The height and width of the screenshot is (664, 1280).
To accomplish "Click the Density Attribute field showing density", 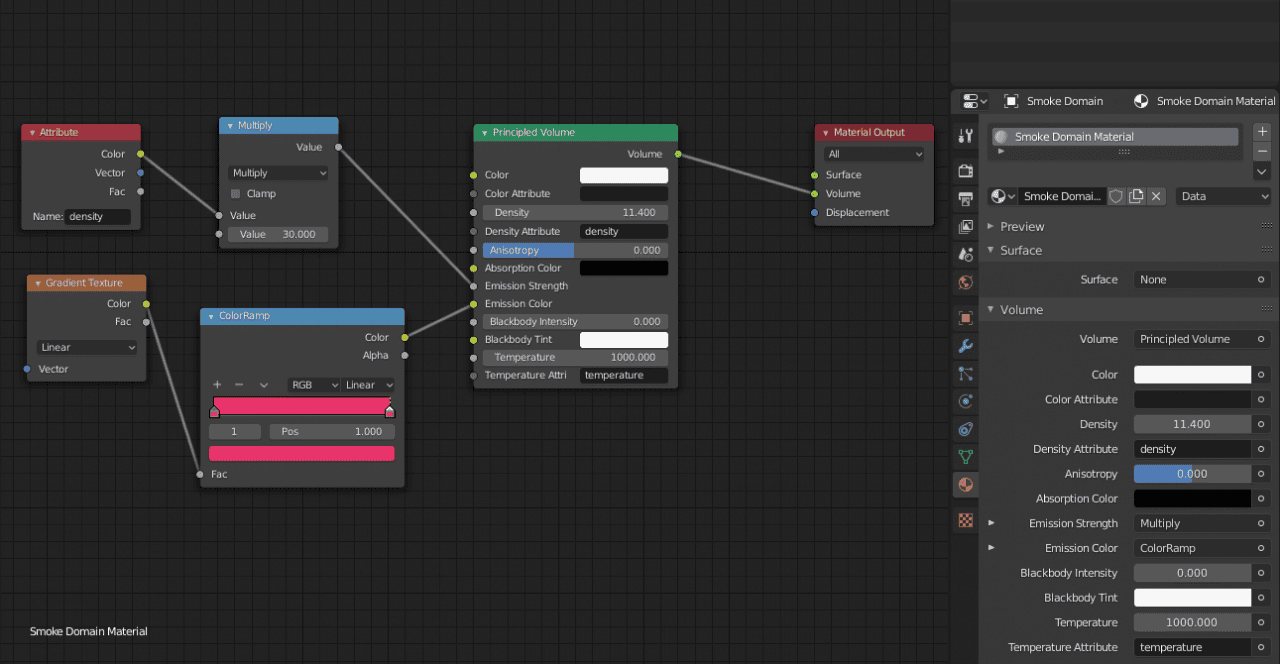I will (x=623, y=231).
